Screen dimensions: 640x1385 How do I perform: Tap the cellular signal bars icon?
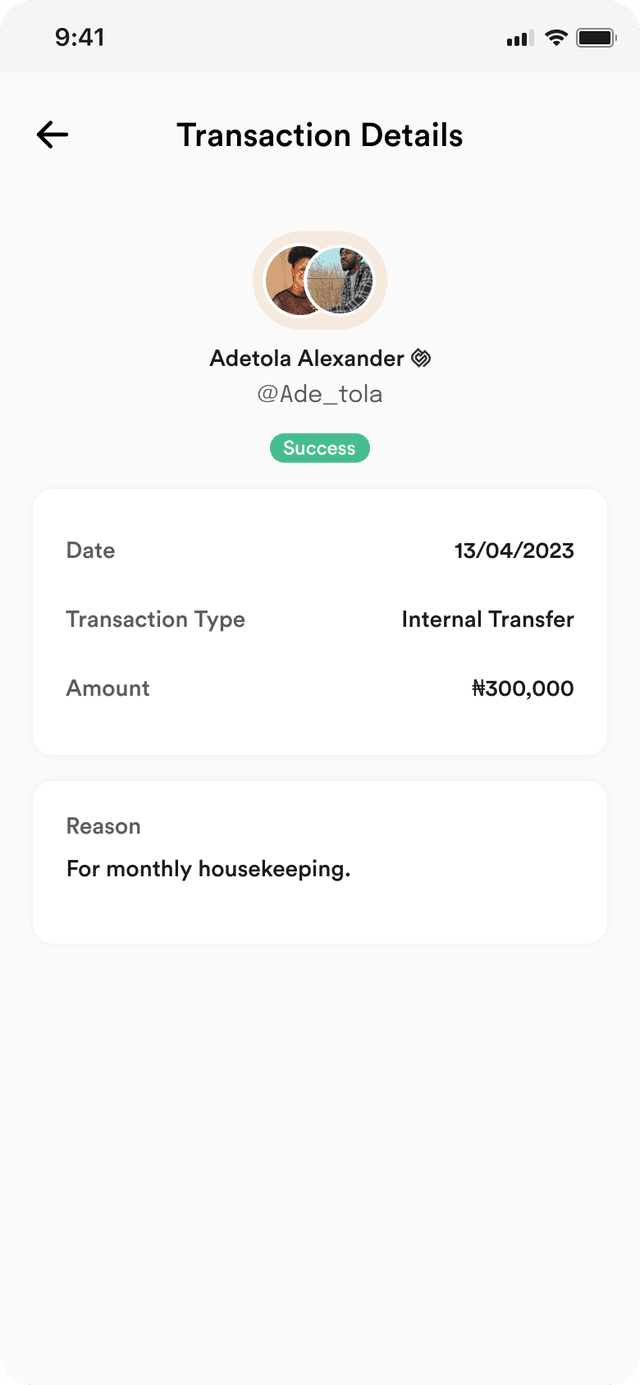(x=520, y=39)
